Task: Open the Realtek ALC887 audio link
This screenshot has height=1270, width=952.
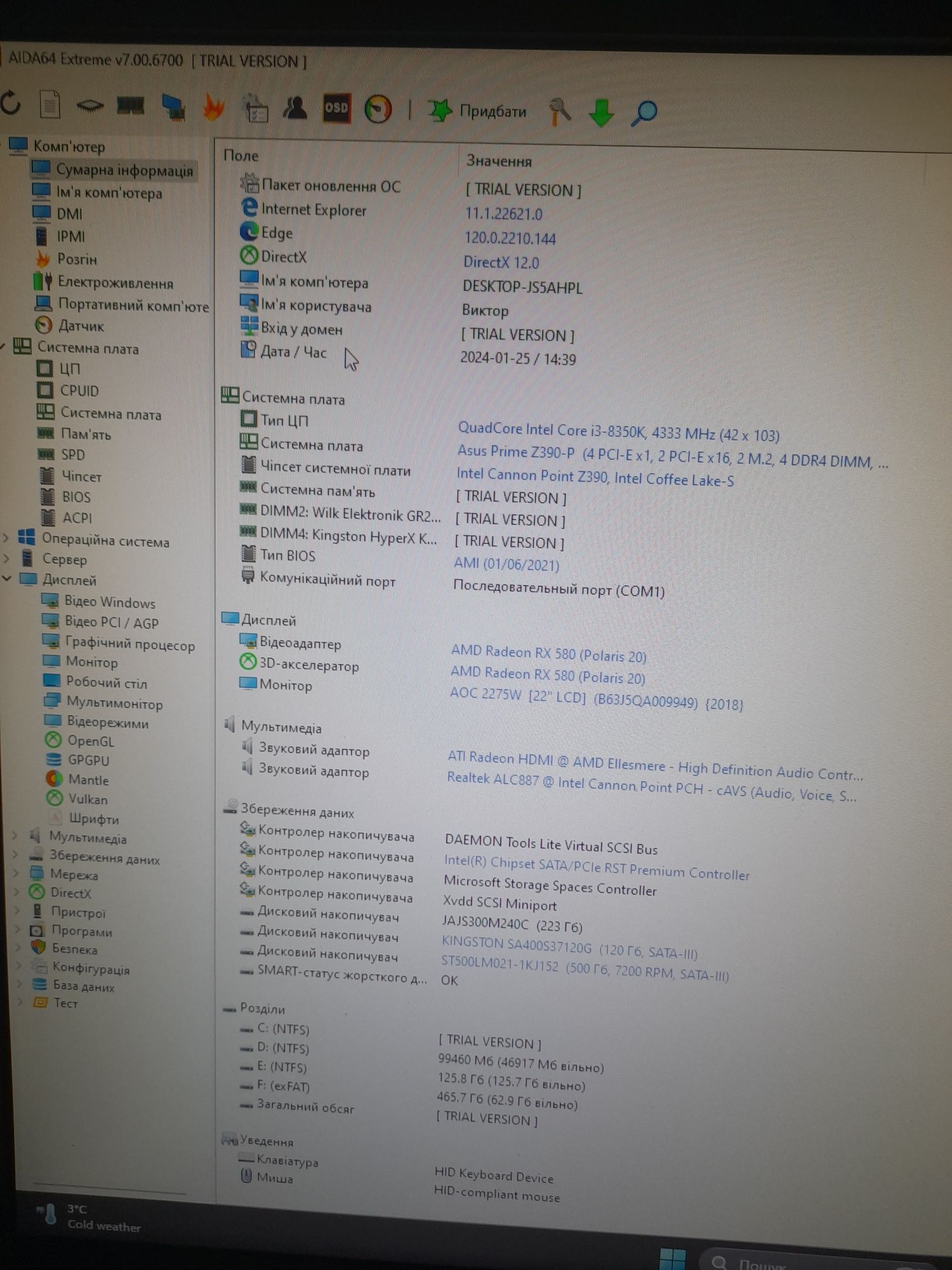Action: (x=652, y=786)
